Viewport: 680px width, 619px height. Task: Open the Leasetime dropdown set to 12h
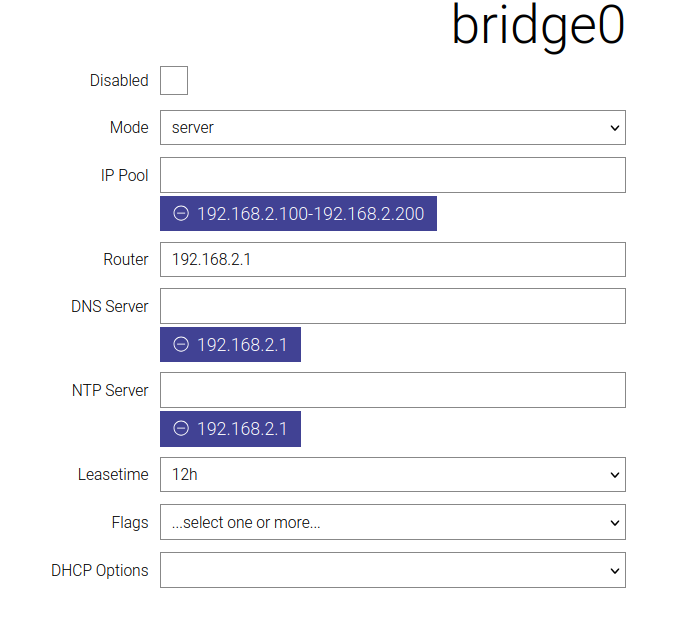click(x=393, y=475)
